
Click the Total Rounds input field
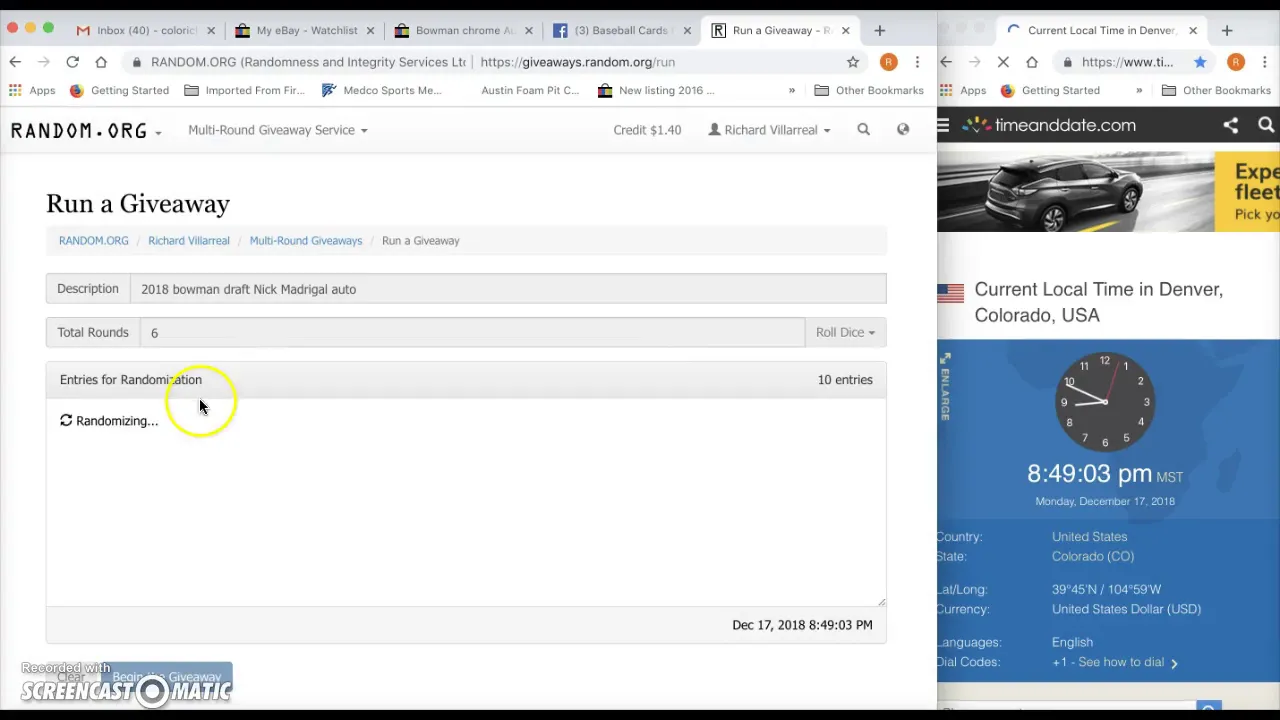click(472, 333)
